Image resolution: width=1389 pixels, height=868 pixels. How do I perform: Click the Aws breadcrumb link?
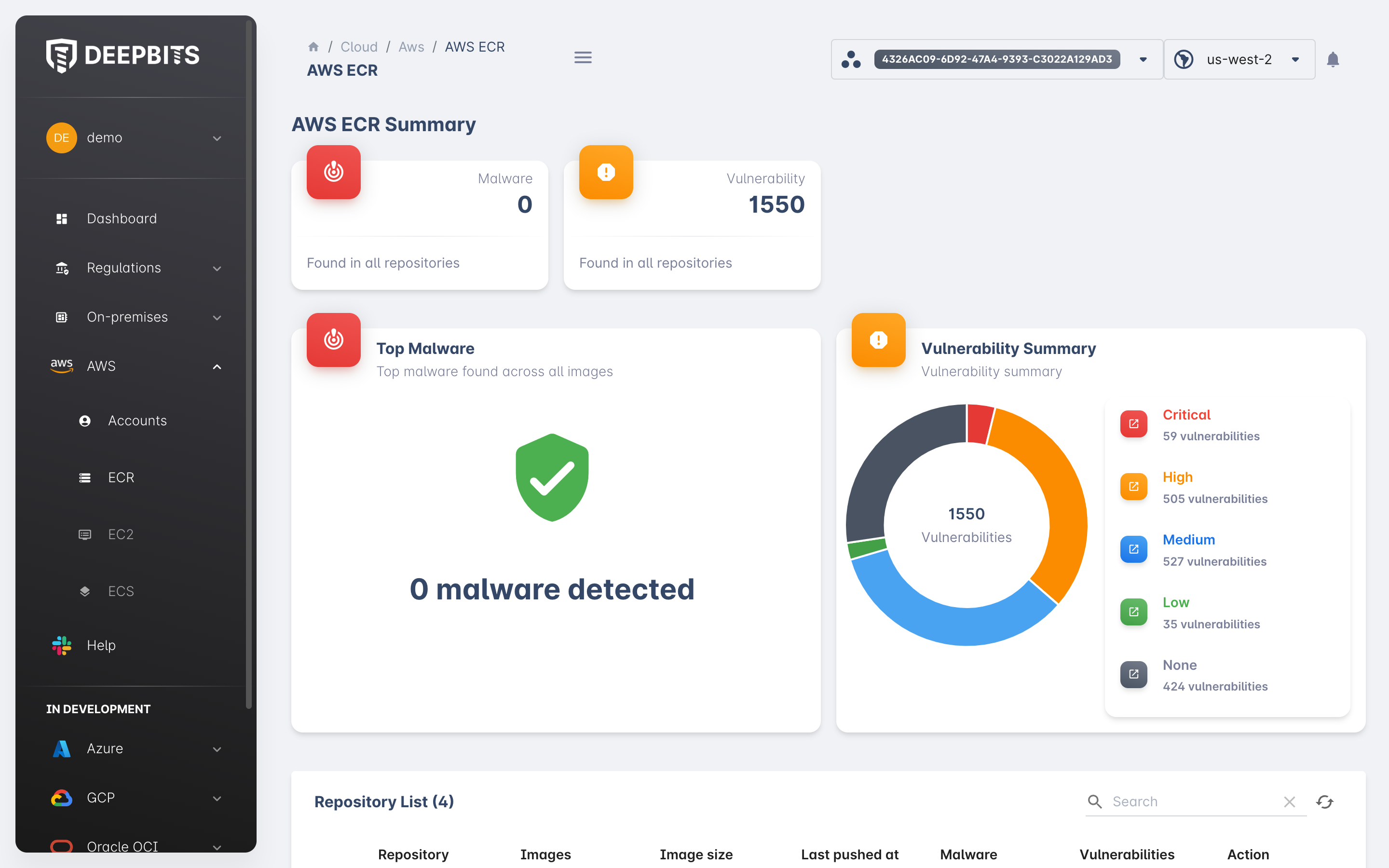[x=411, y=47]
